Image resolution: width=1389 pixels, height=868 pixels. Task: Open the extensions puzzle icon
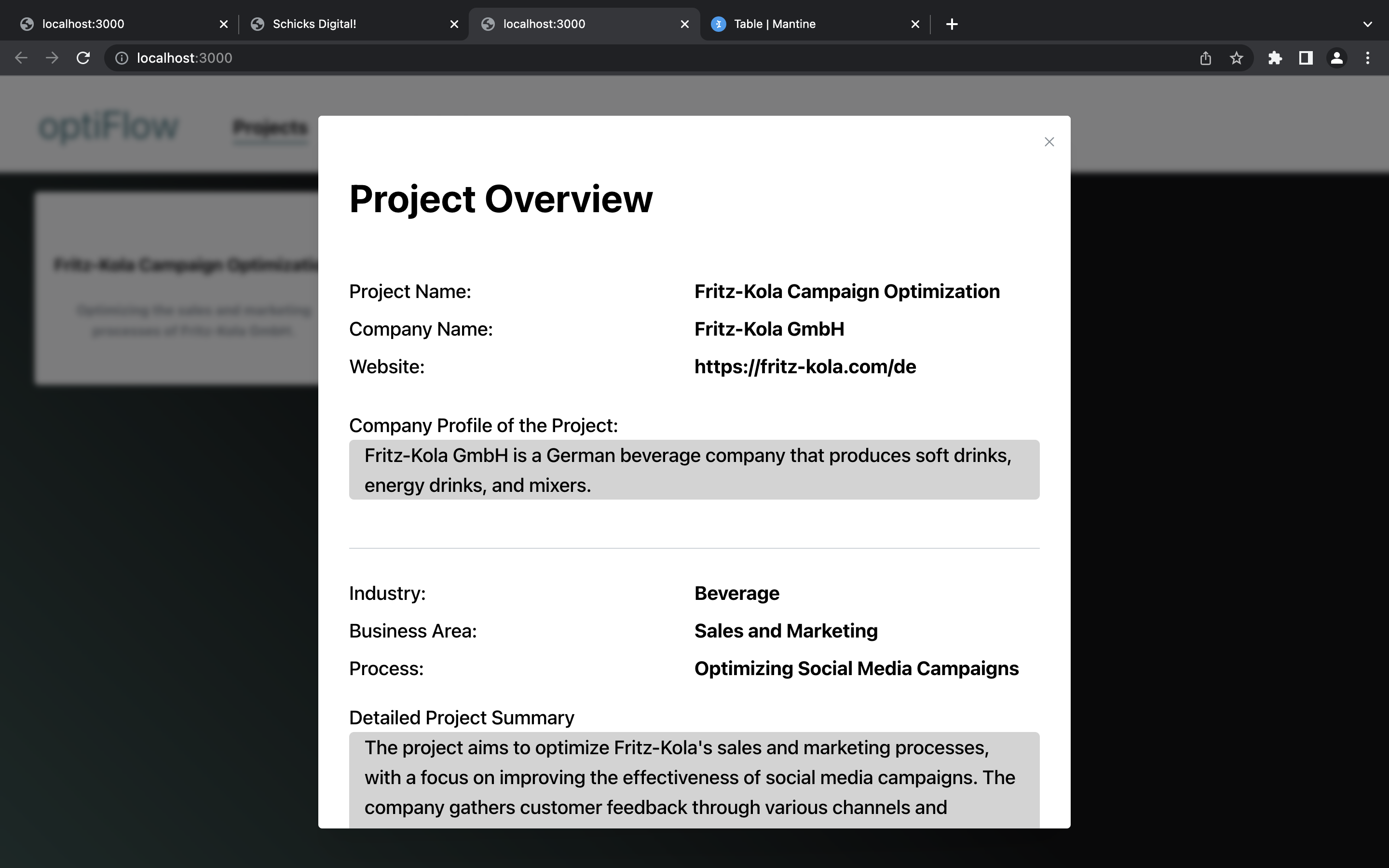1275,58
